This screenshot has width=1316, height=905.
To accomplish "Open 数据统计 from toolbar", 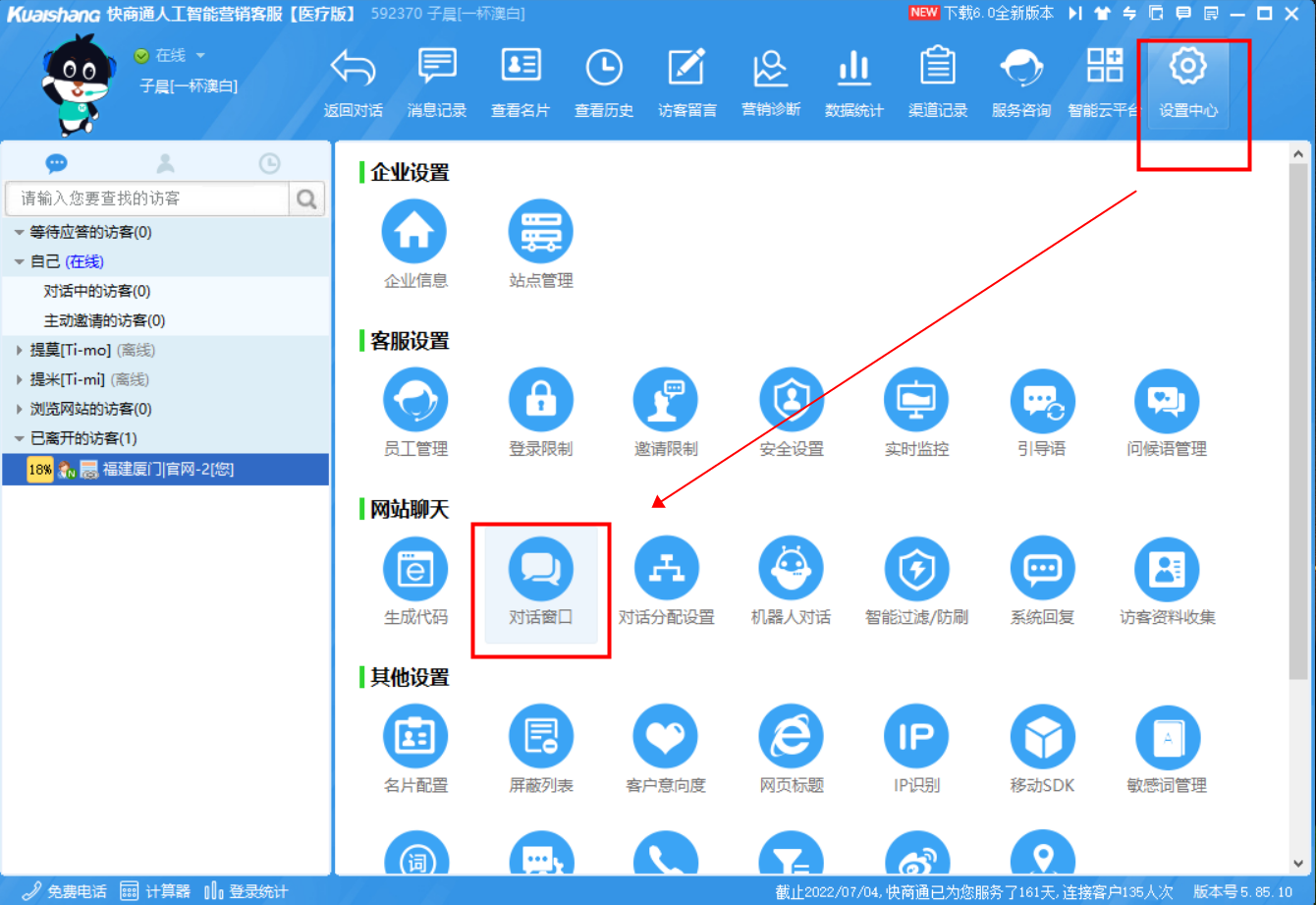I will 854,84.
